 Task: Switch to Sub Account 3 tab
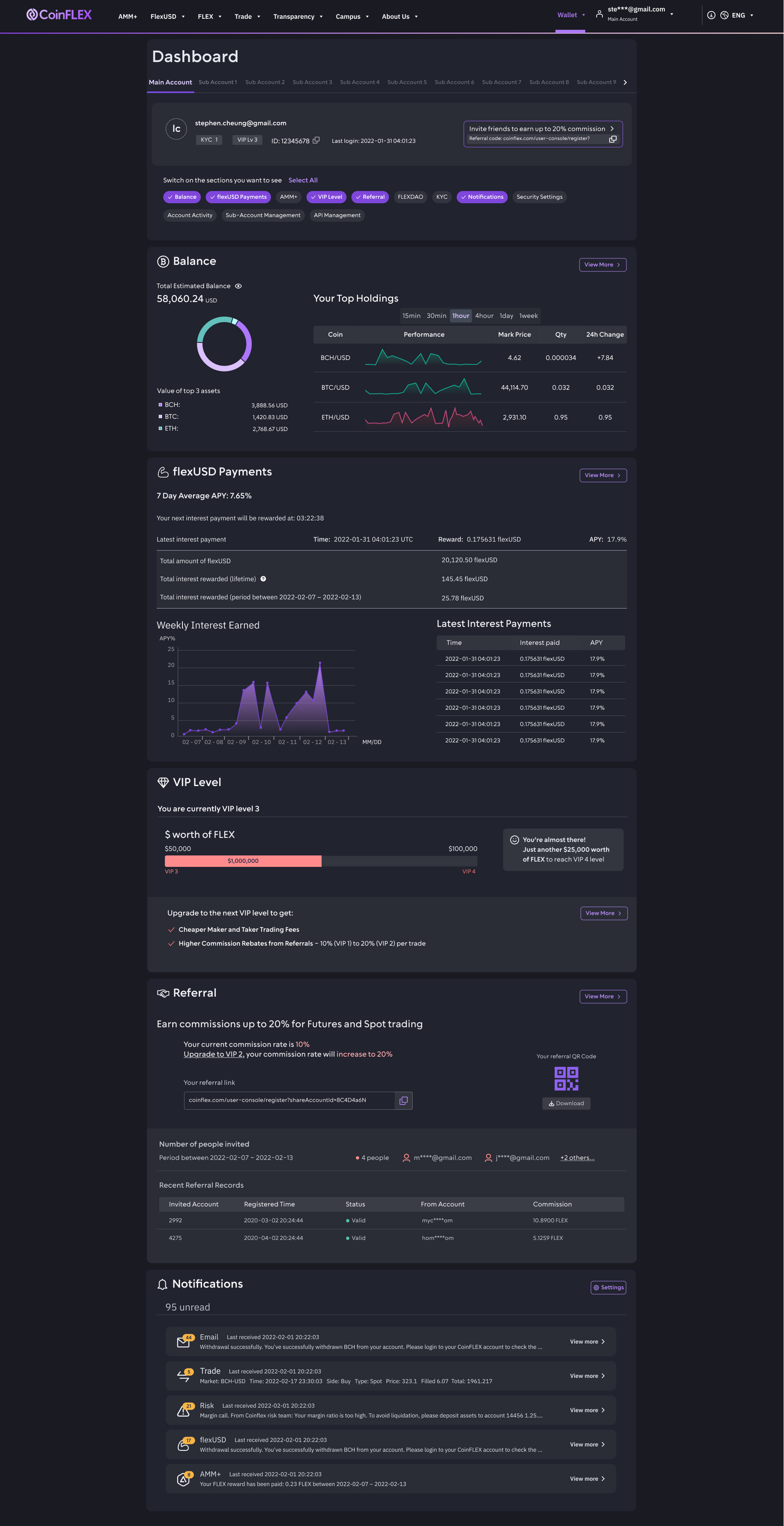(312, 82)
